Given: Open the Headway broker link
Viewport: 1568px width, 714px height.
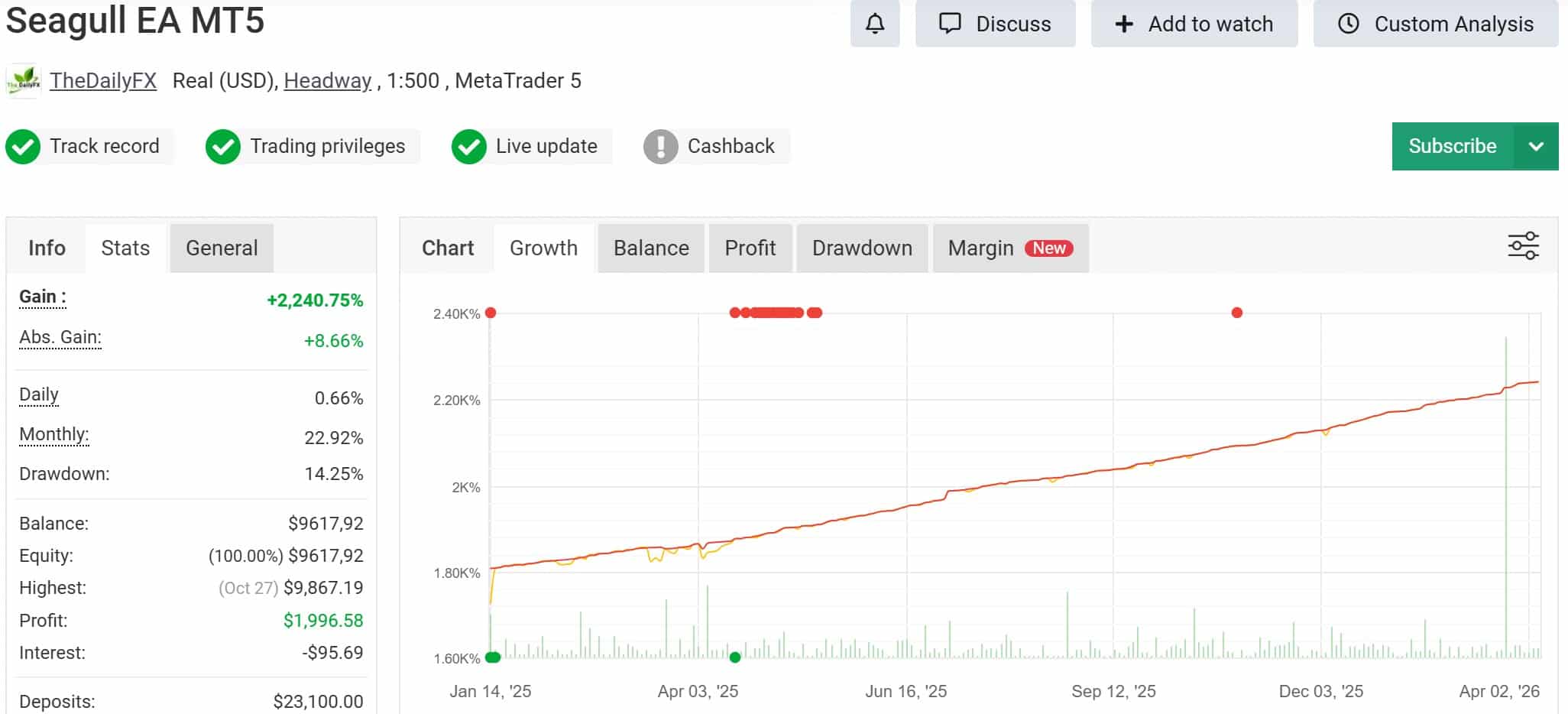Looking at the screenshot, I should tap(328, 81).
